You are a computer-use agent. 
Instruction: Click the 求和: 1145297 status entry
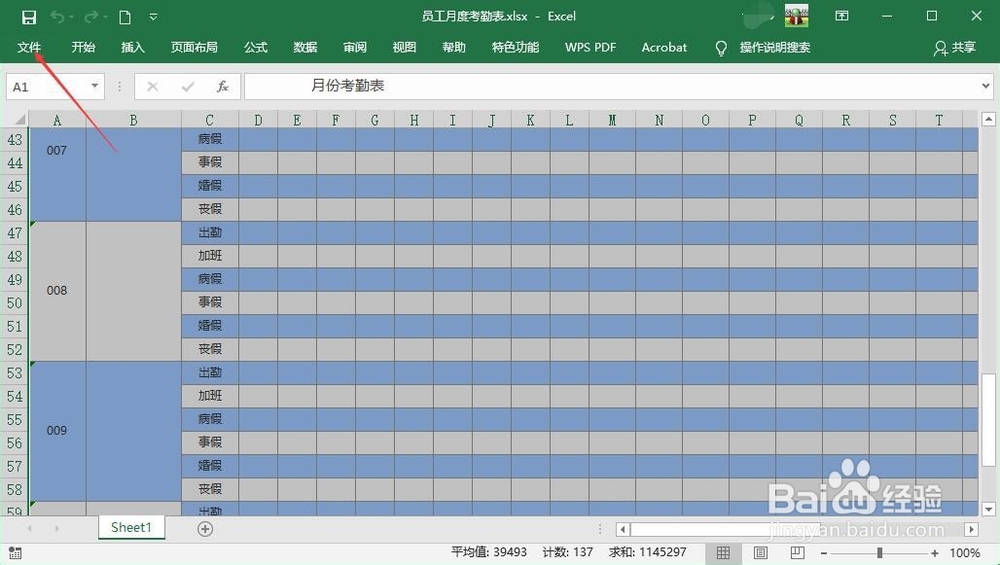[647, 552]
